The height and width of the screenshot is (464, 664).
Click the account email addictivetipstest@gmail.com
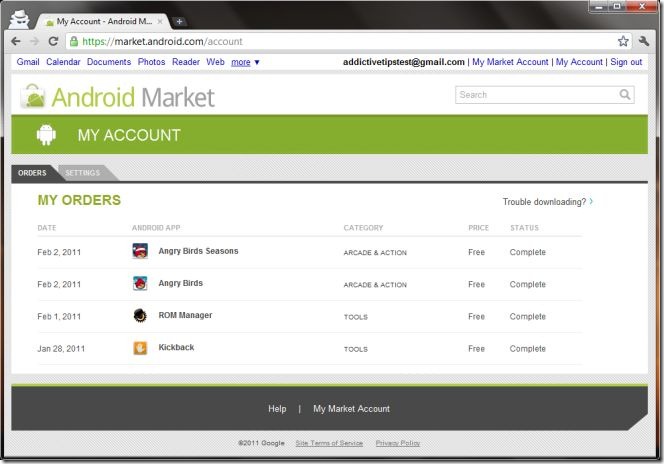coord(404,62)
